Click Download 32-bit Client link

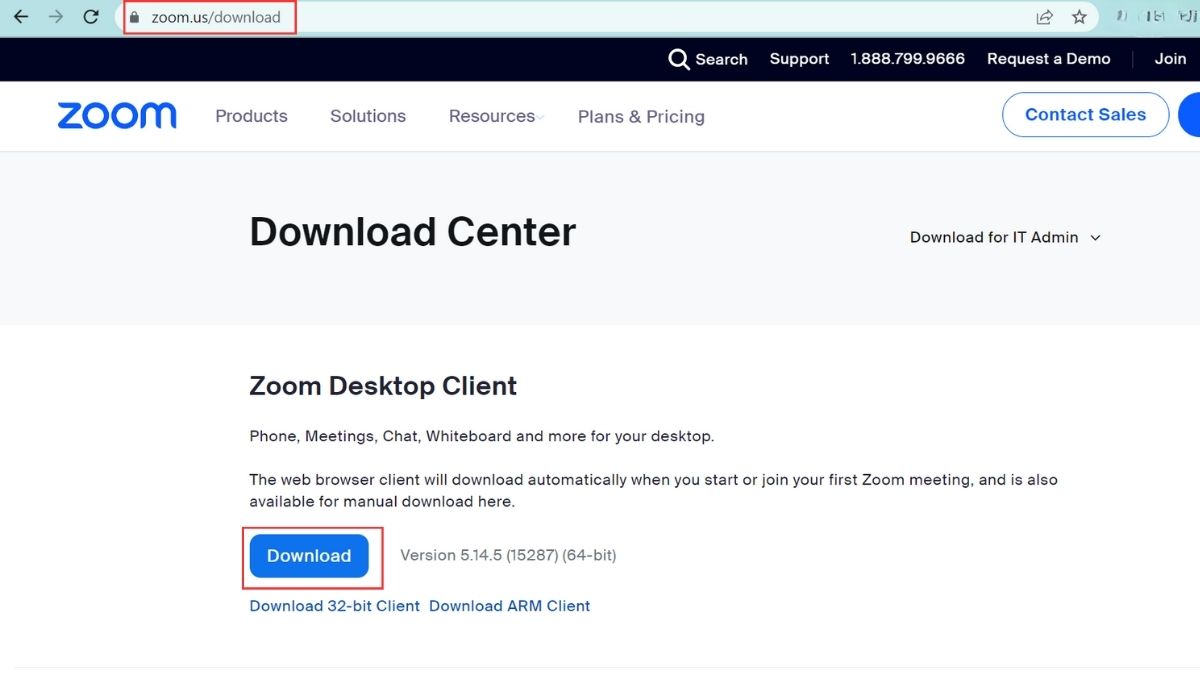pyautogui.click(x=334, y=606)
